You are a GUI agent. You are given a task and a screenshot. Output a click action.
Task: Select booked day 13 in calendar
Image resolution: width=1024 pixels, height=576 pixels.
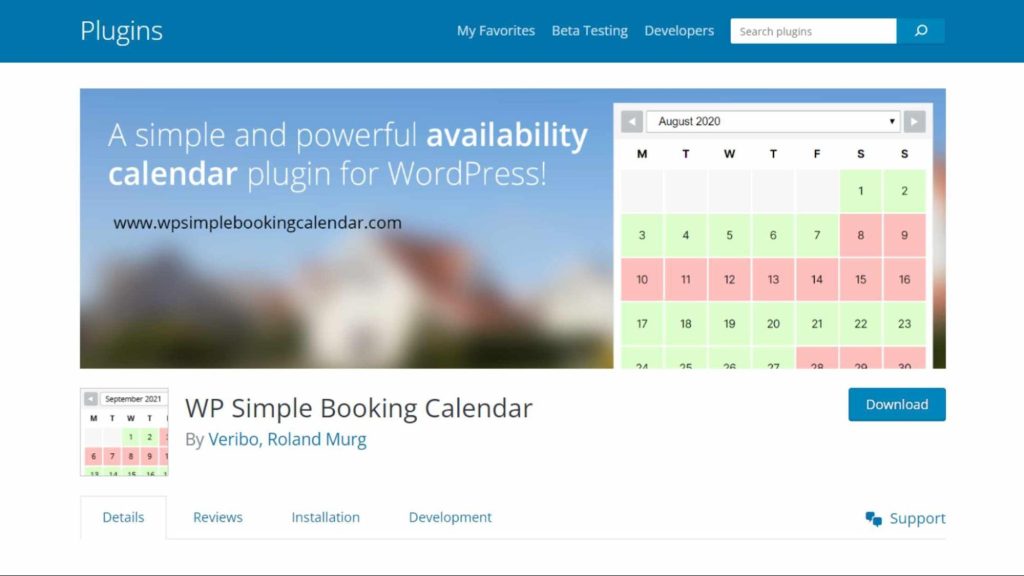click(x=773, y=280)
